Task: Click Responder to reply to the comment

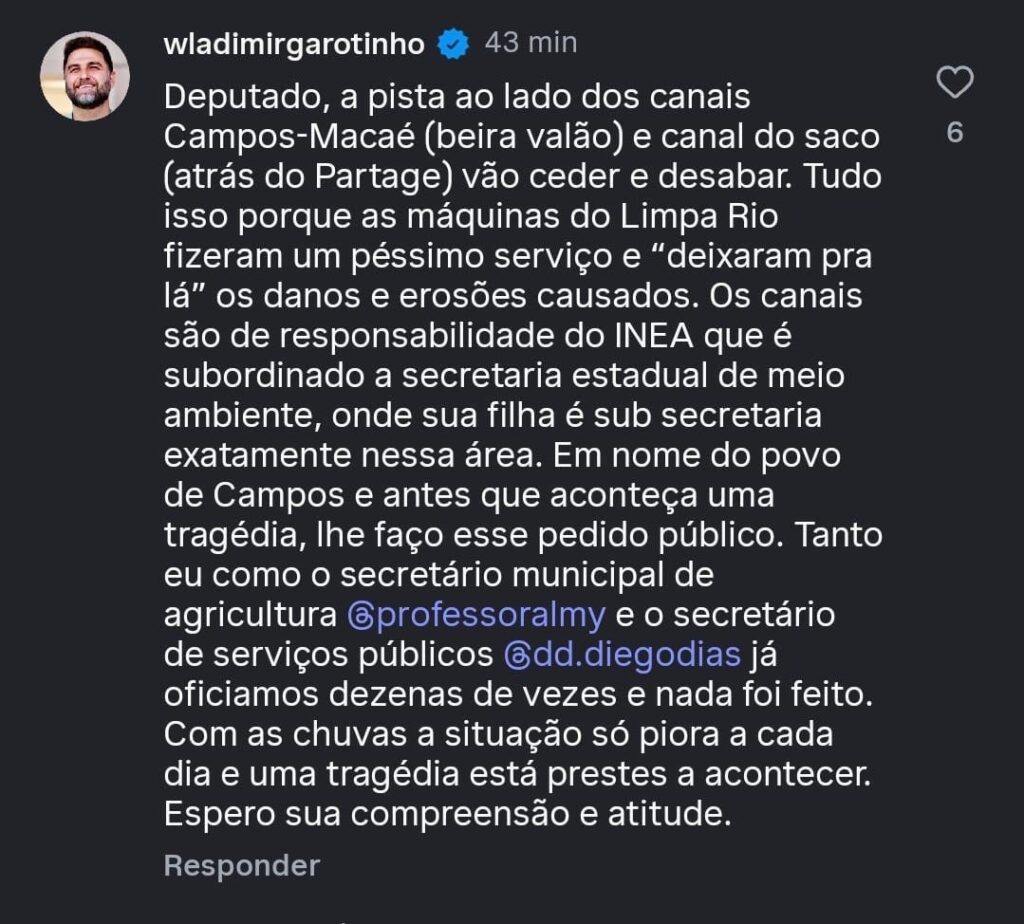Action: 241,865
